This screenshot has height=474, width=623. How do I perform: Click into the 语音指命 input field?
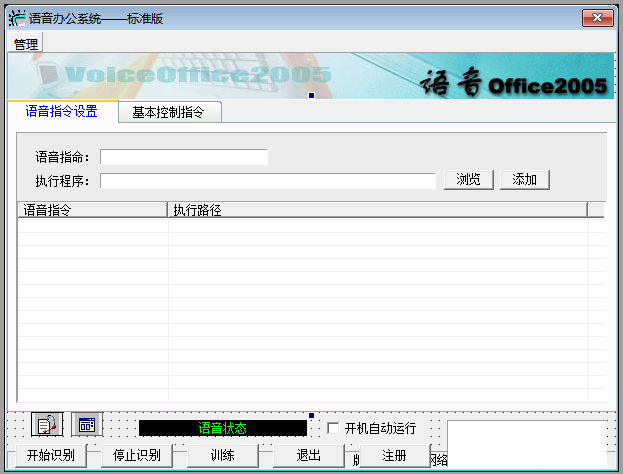[184, 157]
